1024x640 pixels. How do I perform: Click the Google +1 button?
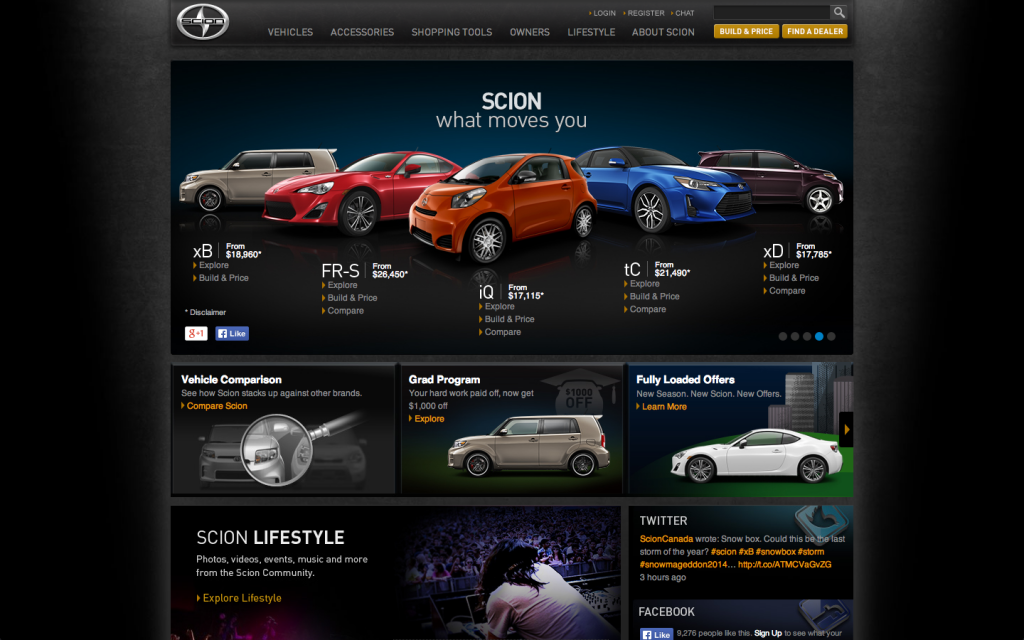click(196, 334)
